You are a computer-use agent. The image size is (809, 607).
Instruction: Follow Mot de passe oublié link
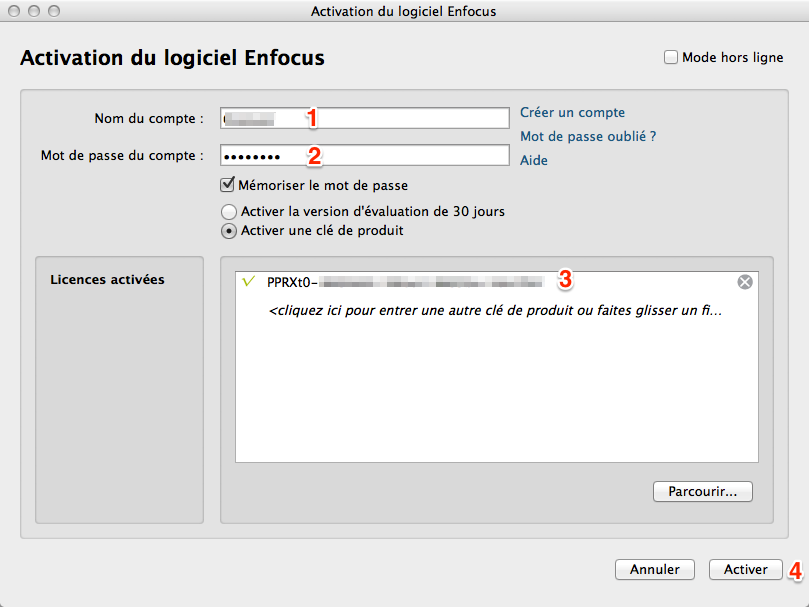click(x=588, y=136)
